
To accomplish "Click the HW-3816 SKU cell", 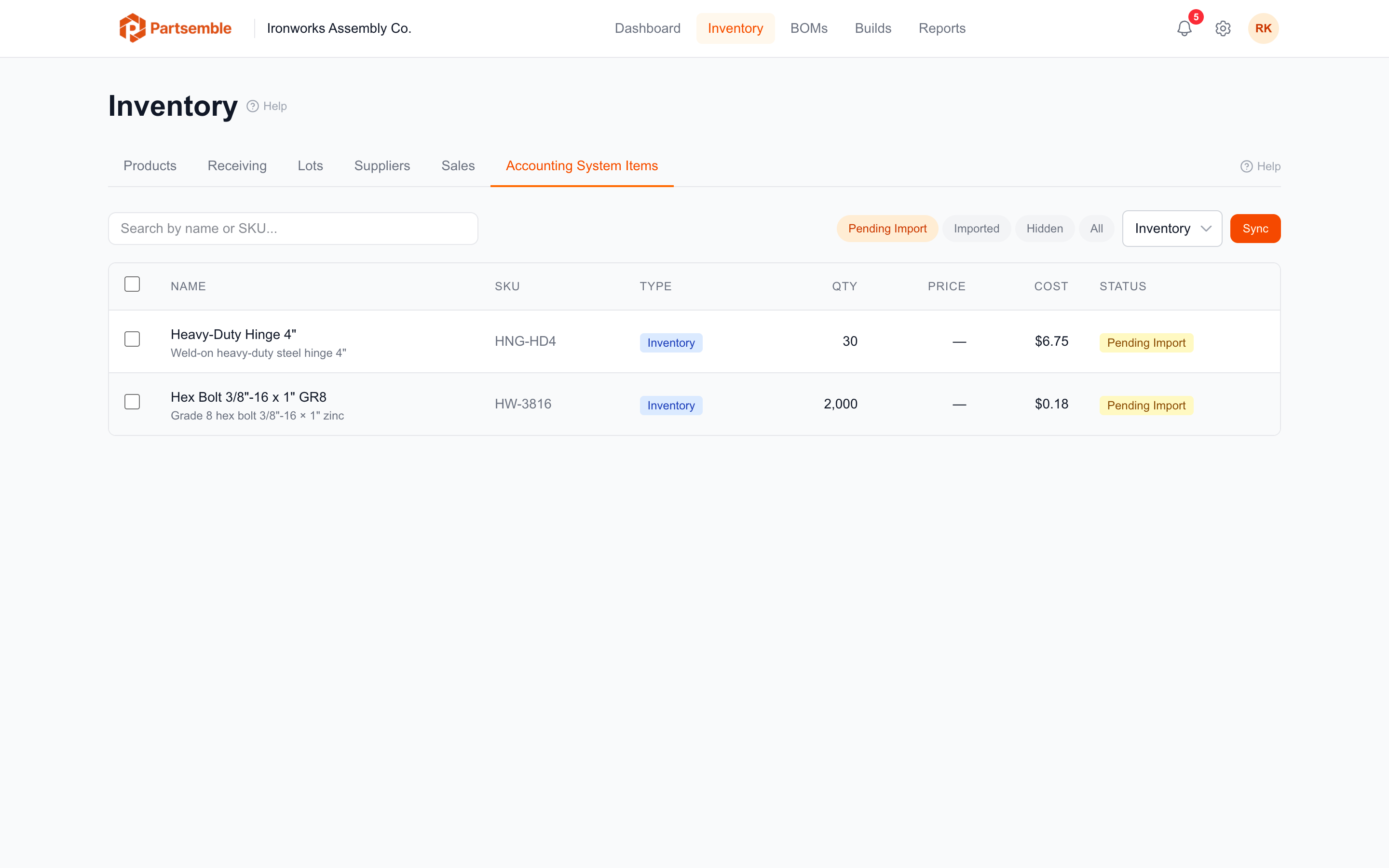I will pyautogui.click(x=523, y=404).
